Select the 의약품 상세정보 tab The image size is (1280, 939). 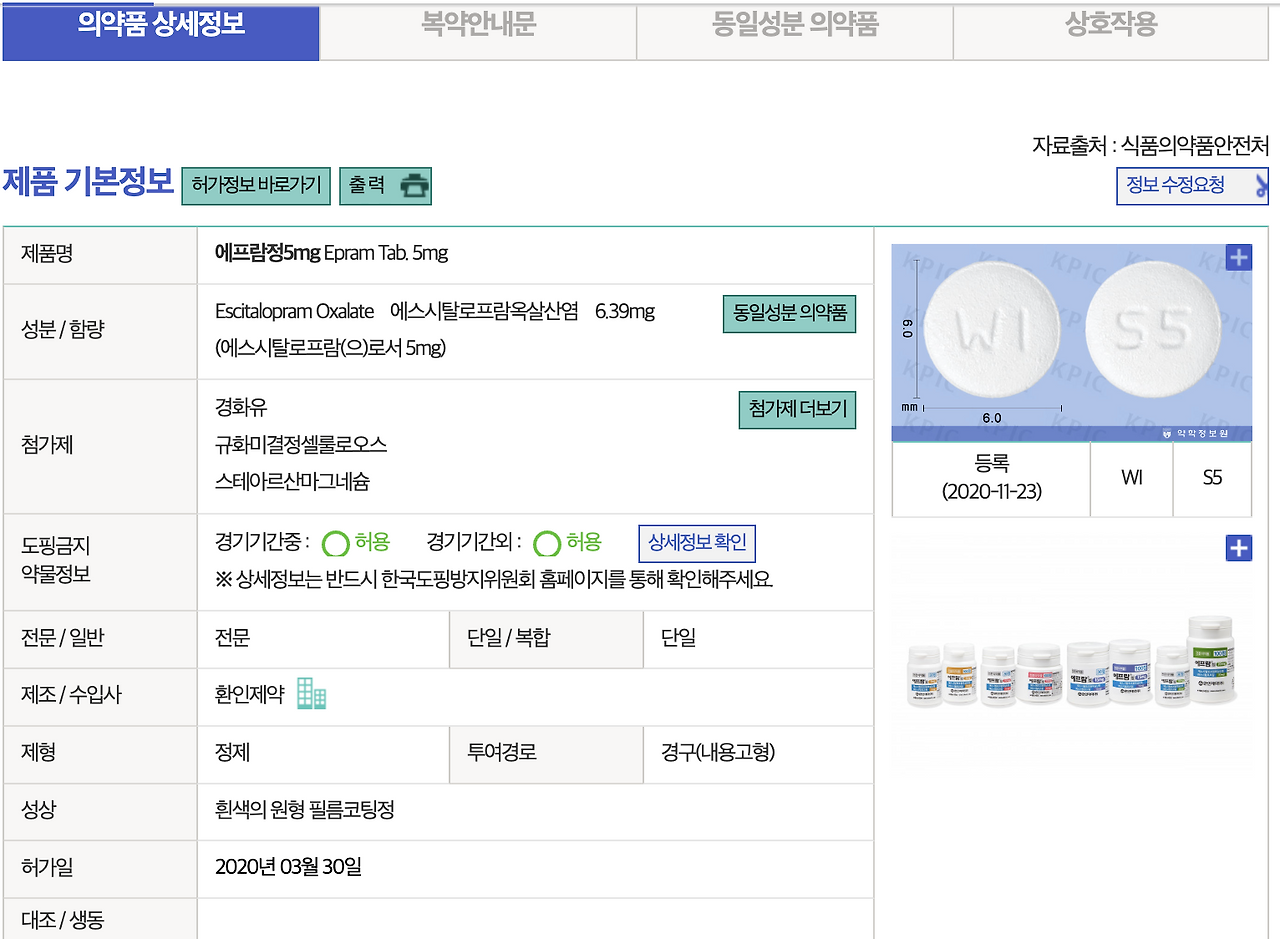point(160,30)
